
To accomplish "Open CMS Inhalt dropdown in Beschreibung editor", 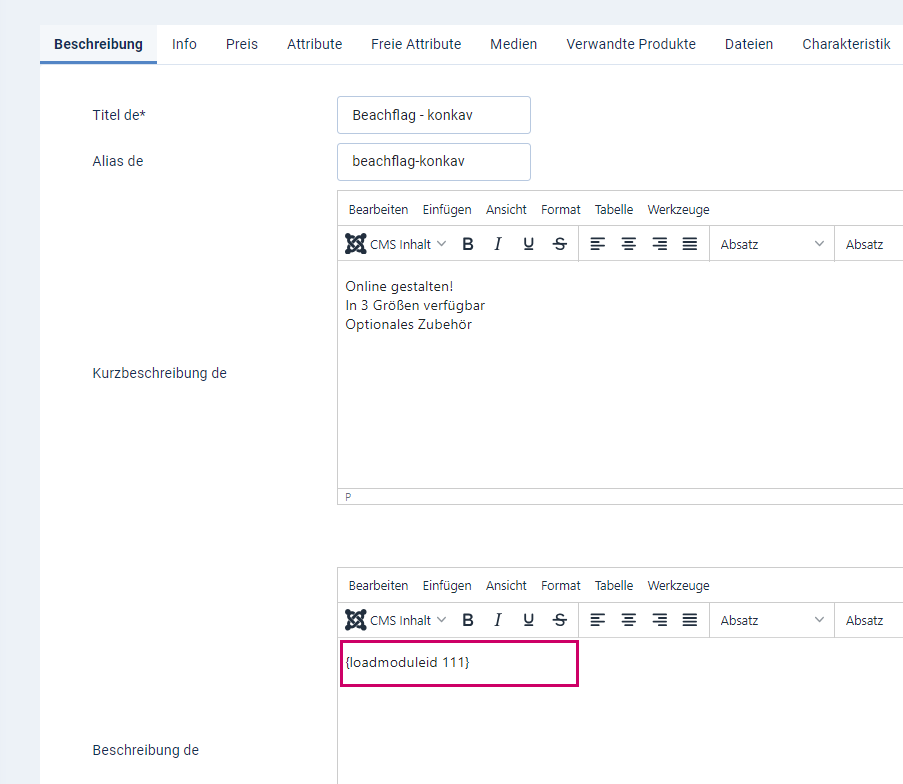I will click(x=396, y=620).
